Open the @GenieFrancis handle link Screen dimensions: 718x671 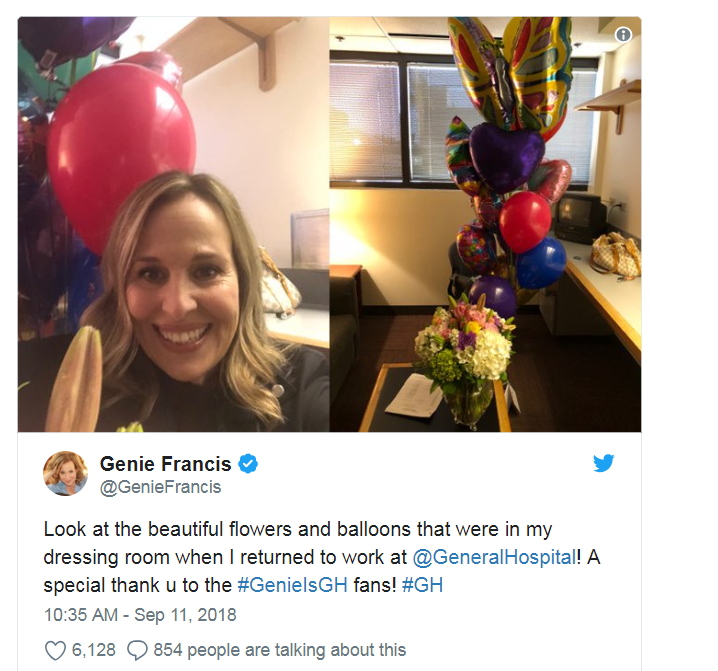pyautogui.click(x=160, y=487)
